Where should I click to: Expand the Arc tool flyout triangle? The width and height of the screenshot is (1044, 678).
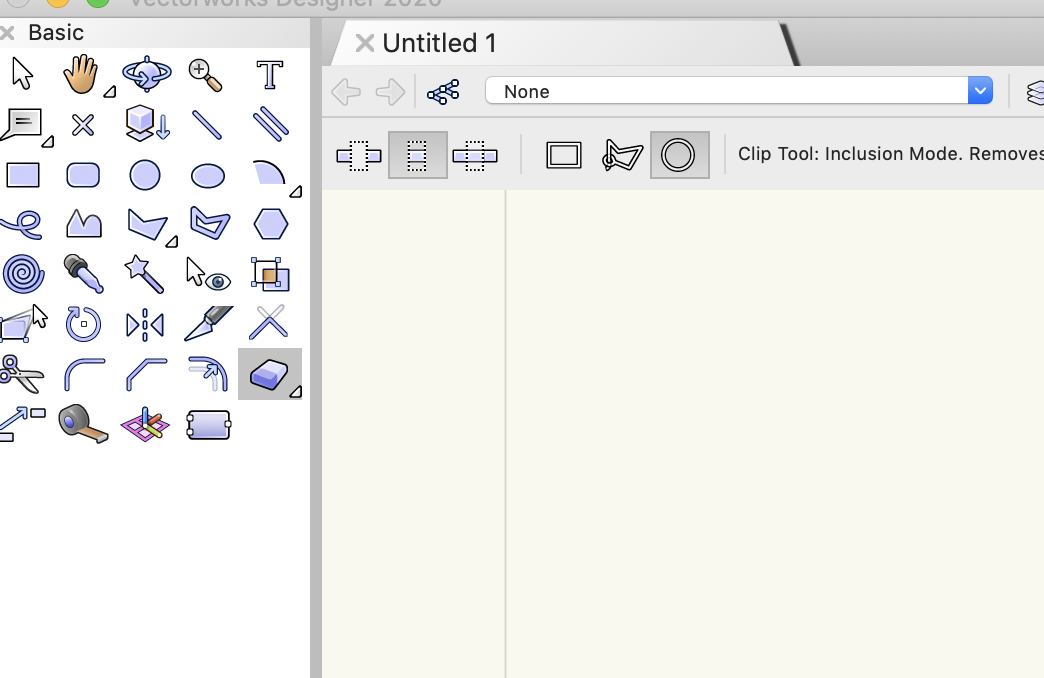point(295,191)
